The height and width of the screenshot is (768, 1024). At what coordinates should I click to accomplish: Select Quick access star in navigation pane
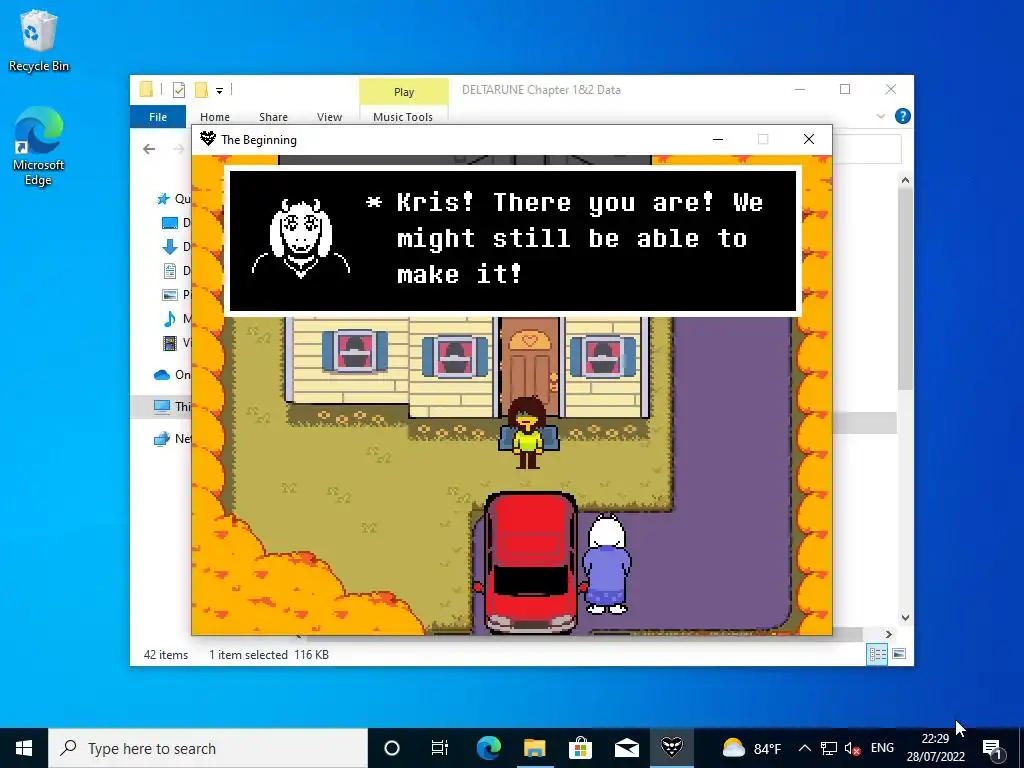[173, 199]
